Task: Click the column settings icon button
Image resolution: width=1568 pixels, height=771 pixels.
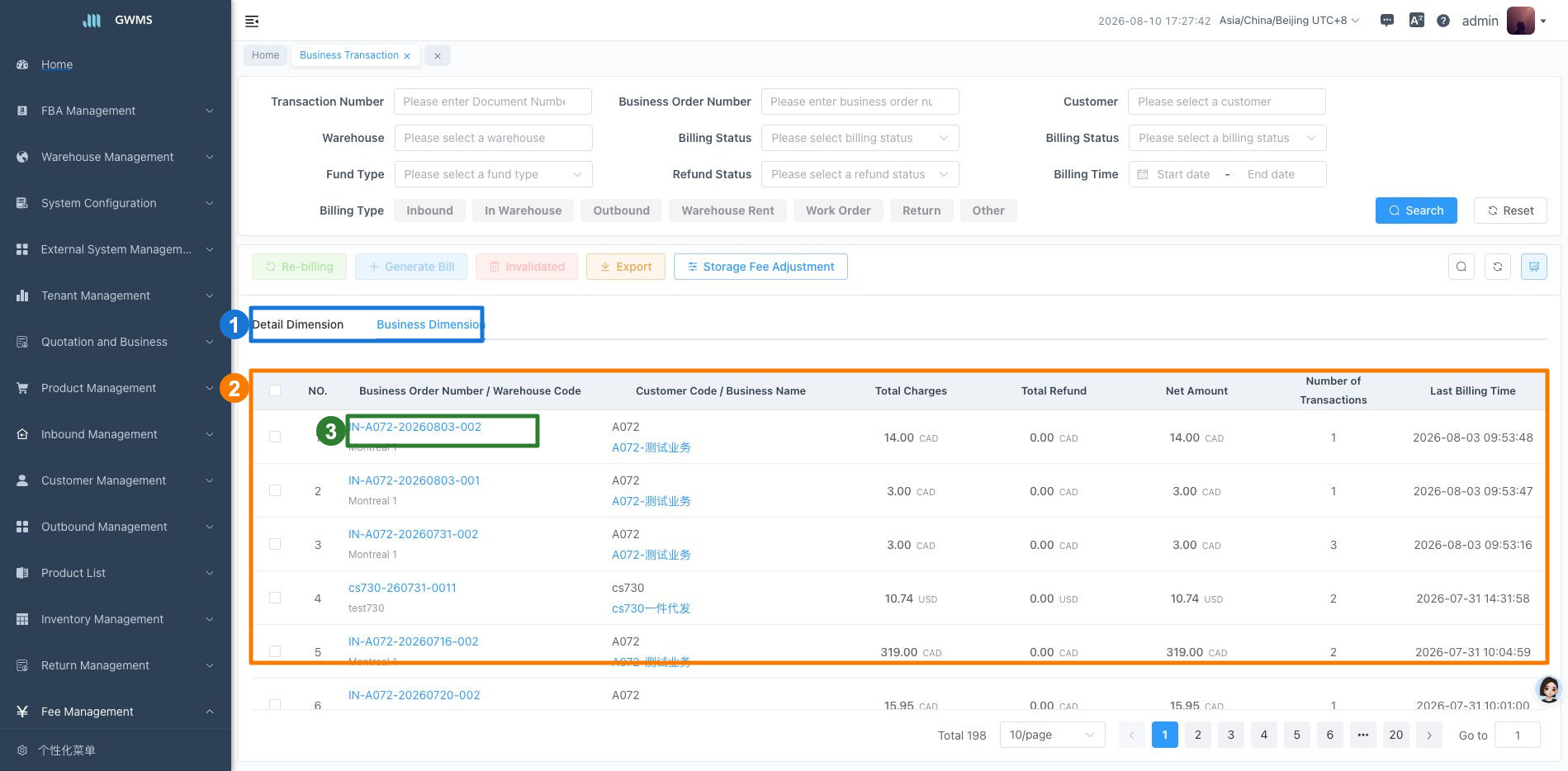Action: point(1534,267)
